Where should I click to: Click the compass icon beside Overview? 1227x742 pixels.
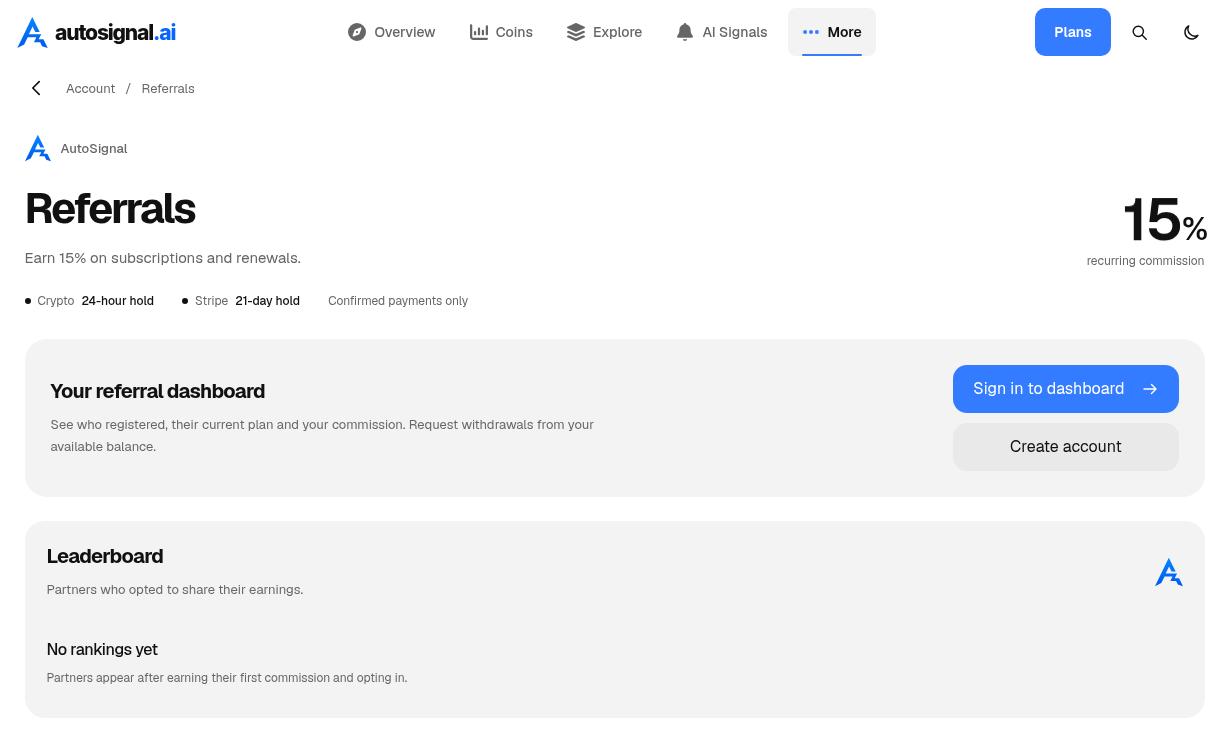357,32
